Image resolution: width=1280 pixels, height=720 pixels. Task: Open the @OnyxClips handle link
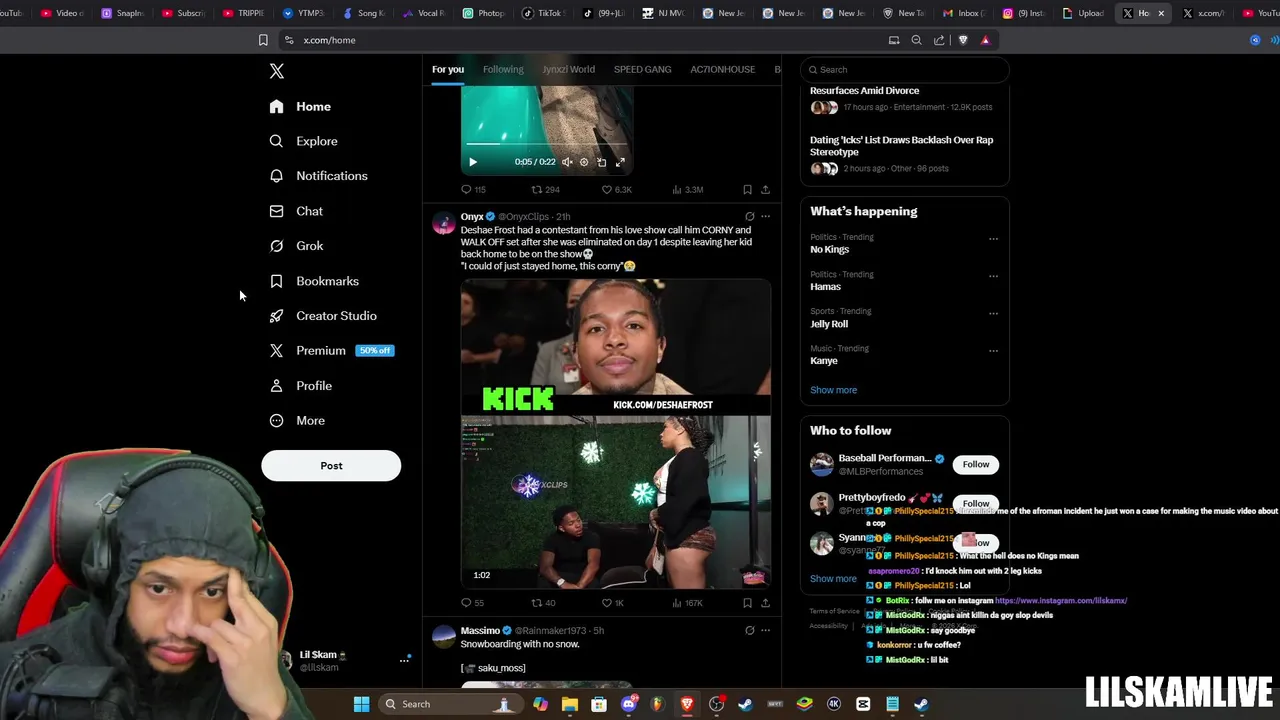tap(524, 216)
